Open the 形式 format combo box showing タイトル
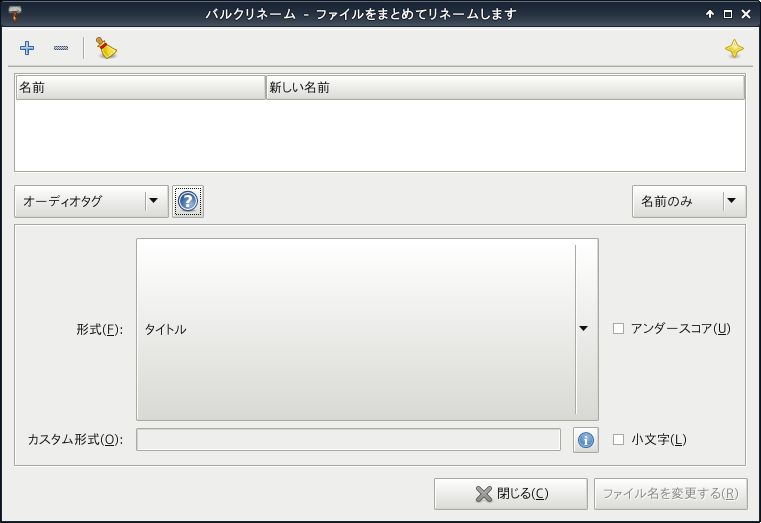Image resolution: width=761 pixels, height=523 pixels. point(367,329)
